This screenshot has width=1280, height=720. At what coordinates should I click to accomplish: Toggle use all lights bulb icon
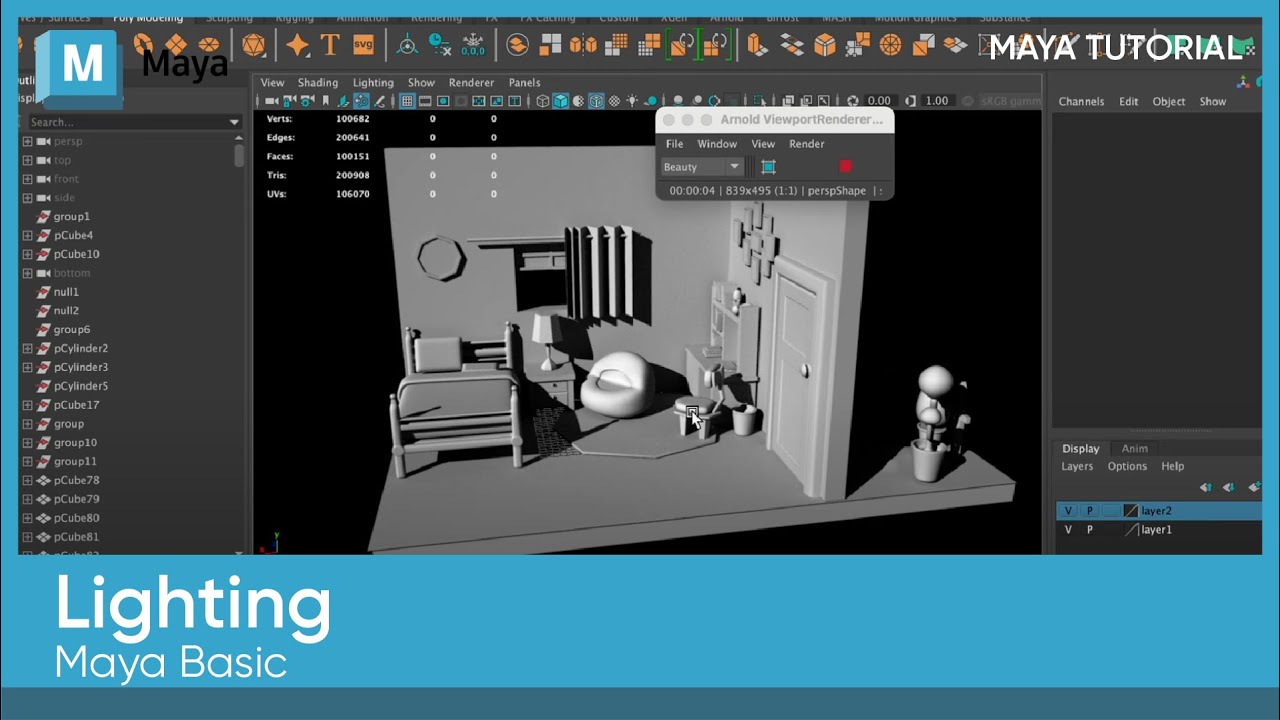tap(632, 101)
